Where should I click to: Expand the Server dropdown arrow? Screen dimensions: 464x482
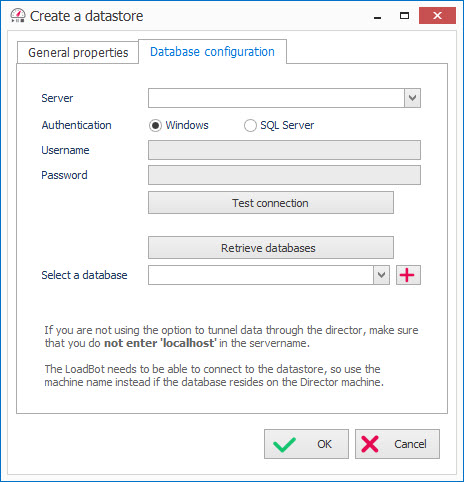pos(412,98)
